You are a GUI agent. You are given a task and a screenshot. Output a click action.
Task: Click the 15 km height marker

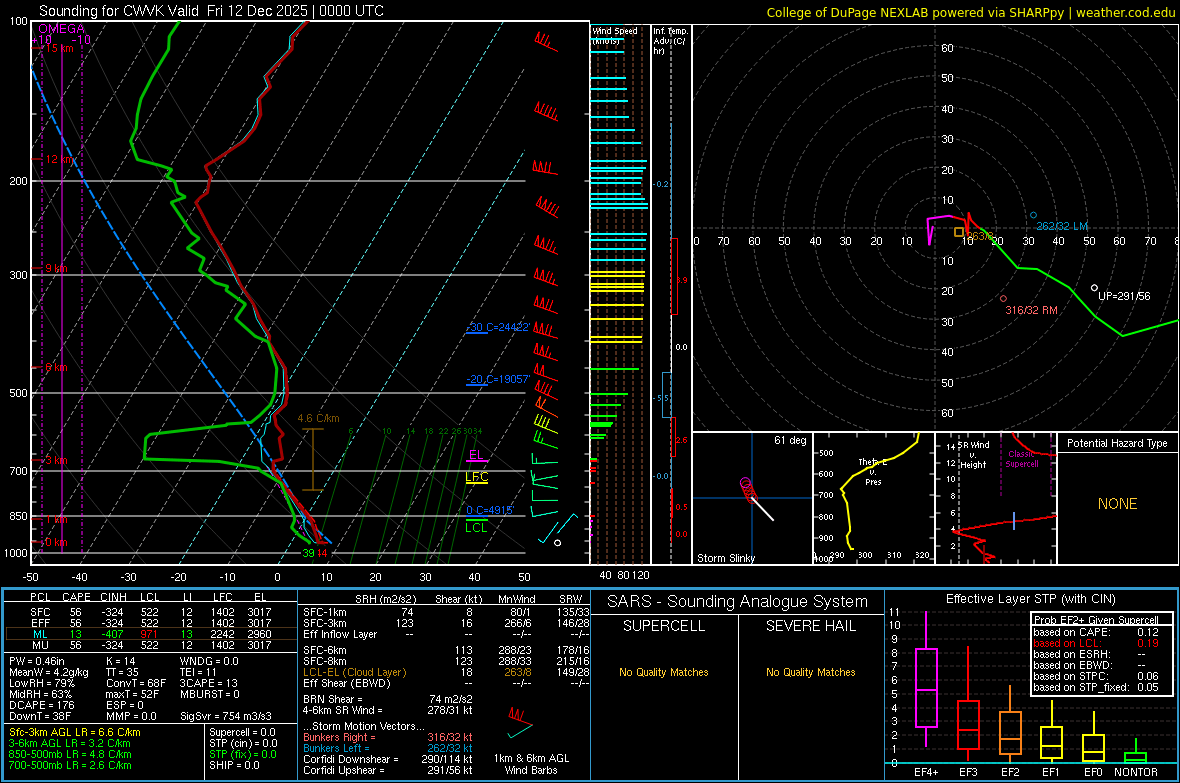point(57,48)
